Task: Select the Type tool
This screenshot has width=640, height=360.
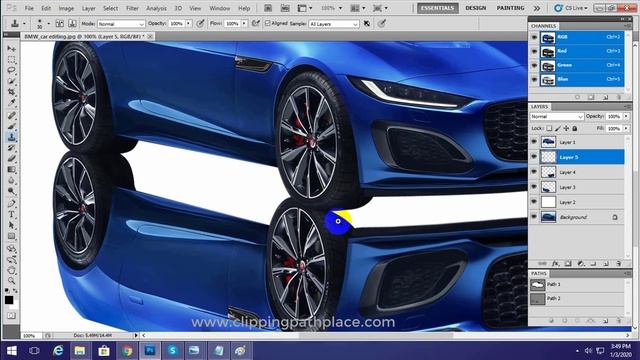Action: (x=11, y=214)
